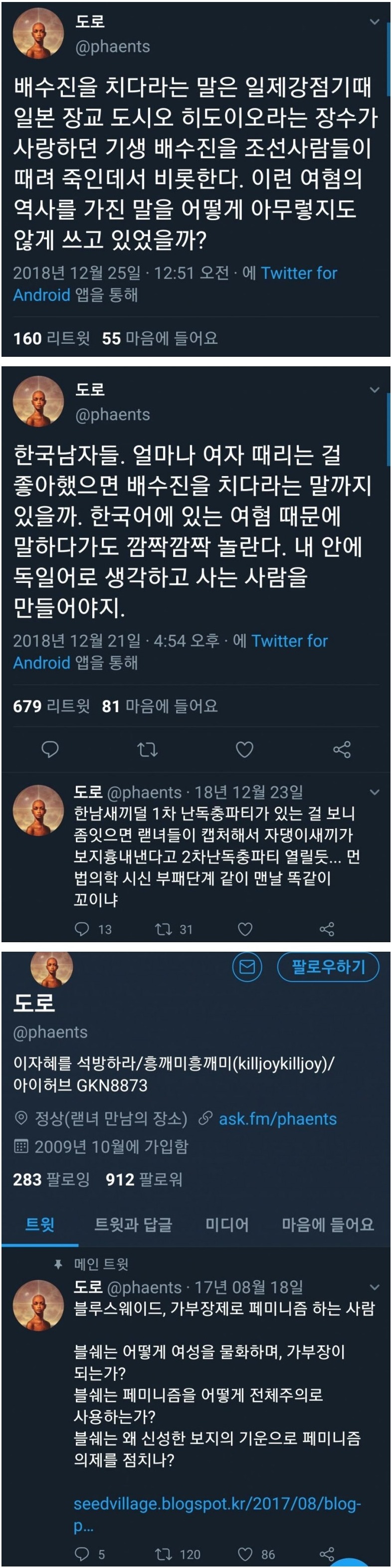Click the reply icon on the pinned tweet
Viewport: 392px width, 1568px height.
[x=82, y=1554]
